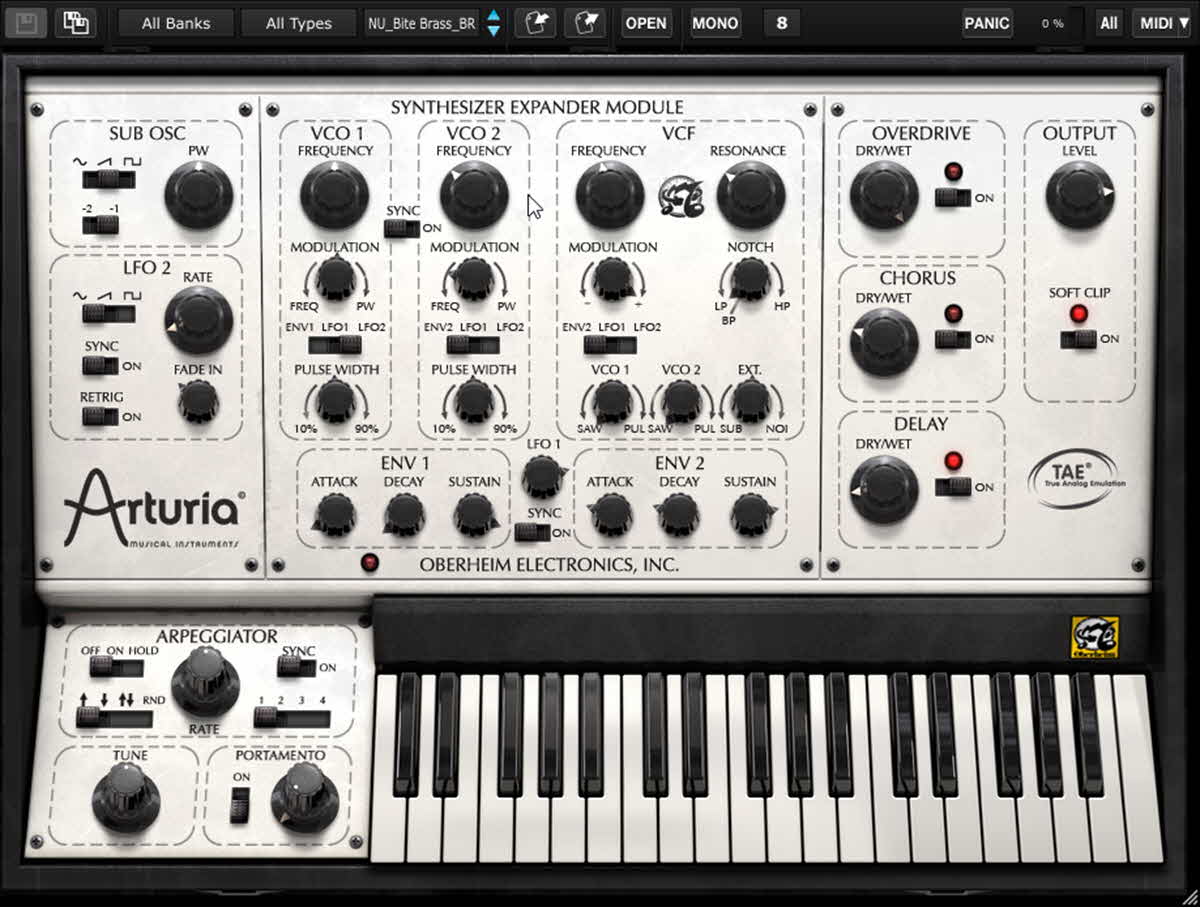Click the import preset icon

coord(535,23)
